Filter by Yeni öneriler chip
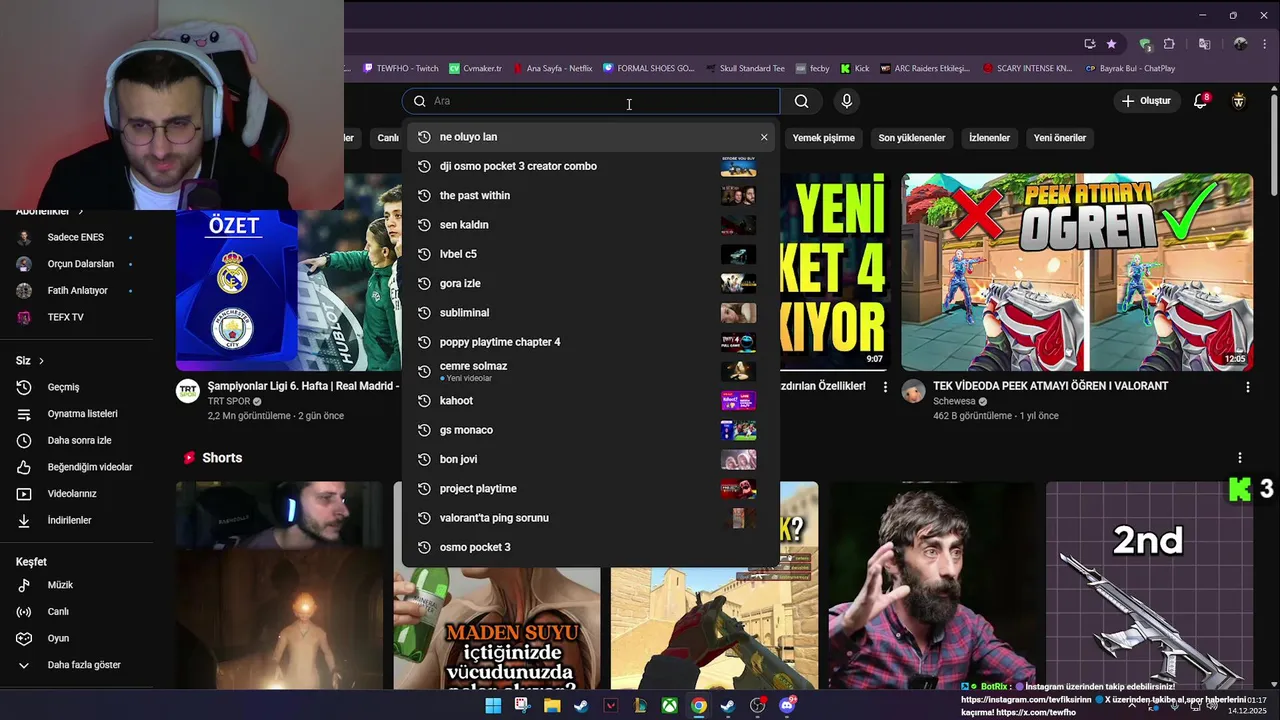Screen dimensions: 1280x720 coord(1060,138)
